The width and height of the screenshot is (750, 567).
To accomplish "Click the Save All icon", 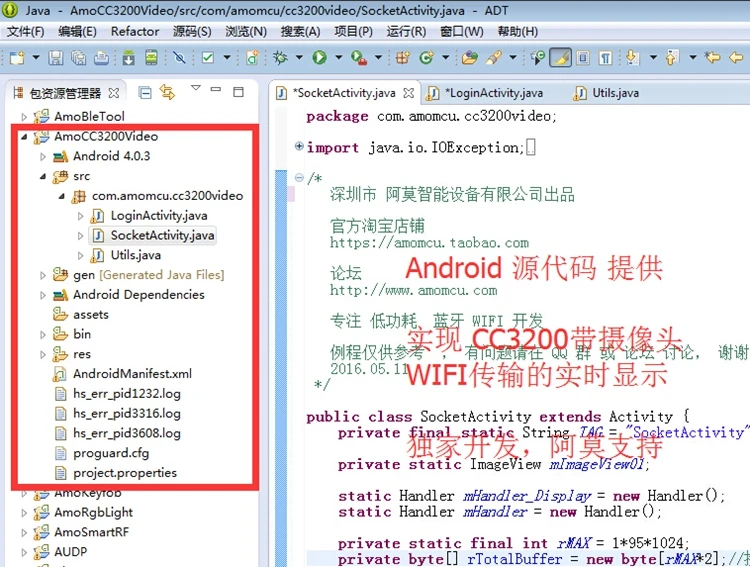I will coord(78,58).
